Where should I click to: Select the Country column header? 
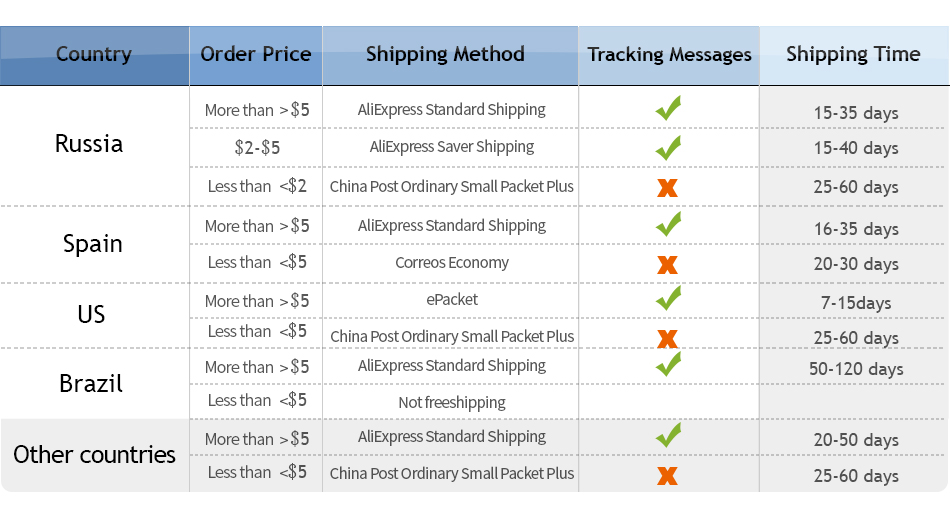pyautogui.click(x=94, y=55)
